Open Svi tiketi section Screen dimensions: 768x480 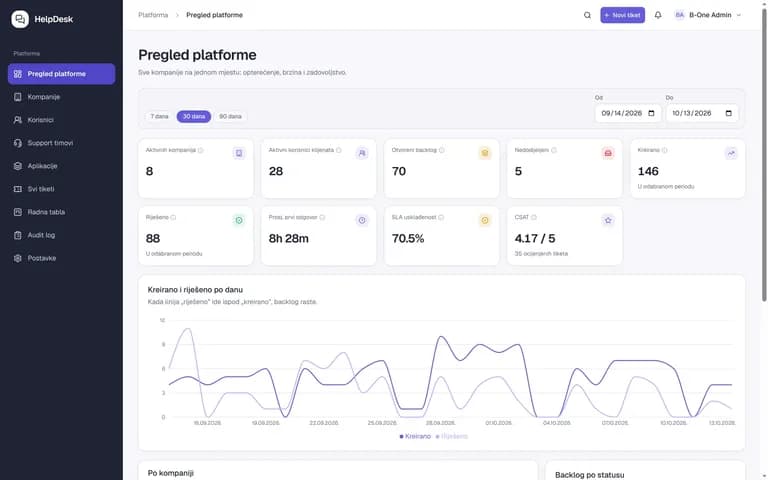point(62,189)
